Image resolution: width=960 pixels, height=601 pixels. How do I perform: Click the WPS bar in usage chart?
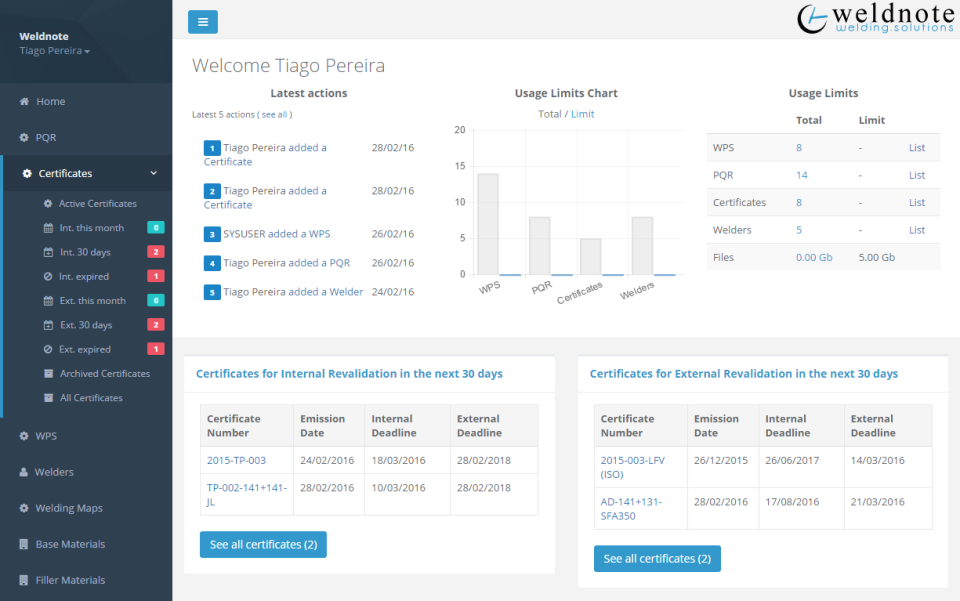pyautogui.click(x=488, y=225)
